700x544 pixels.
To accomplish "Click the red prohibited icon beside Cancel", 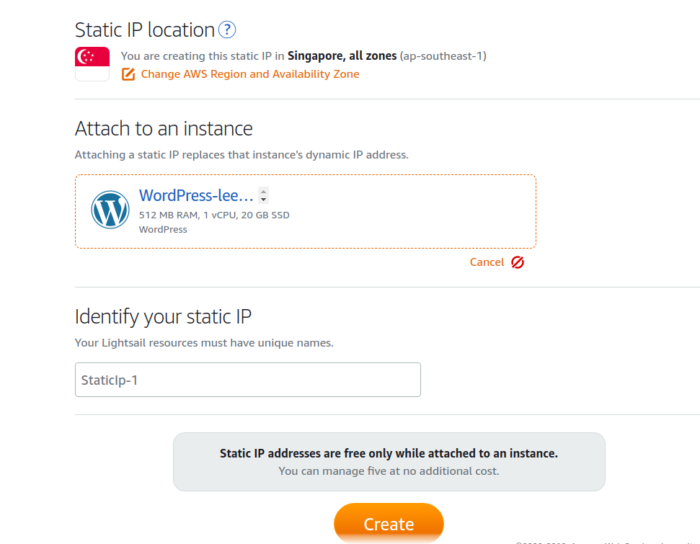I will point(517,262).
